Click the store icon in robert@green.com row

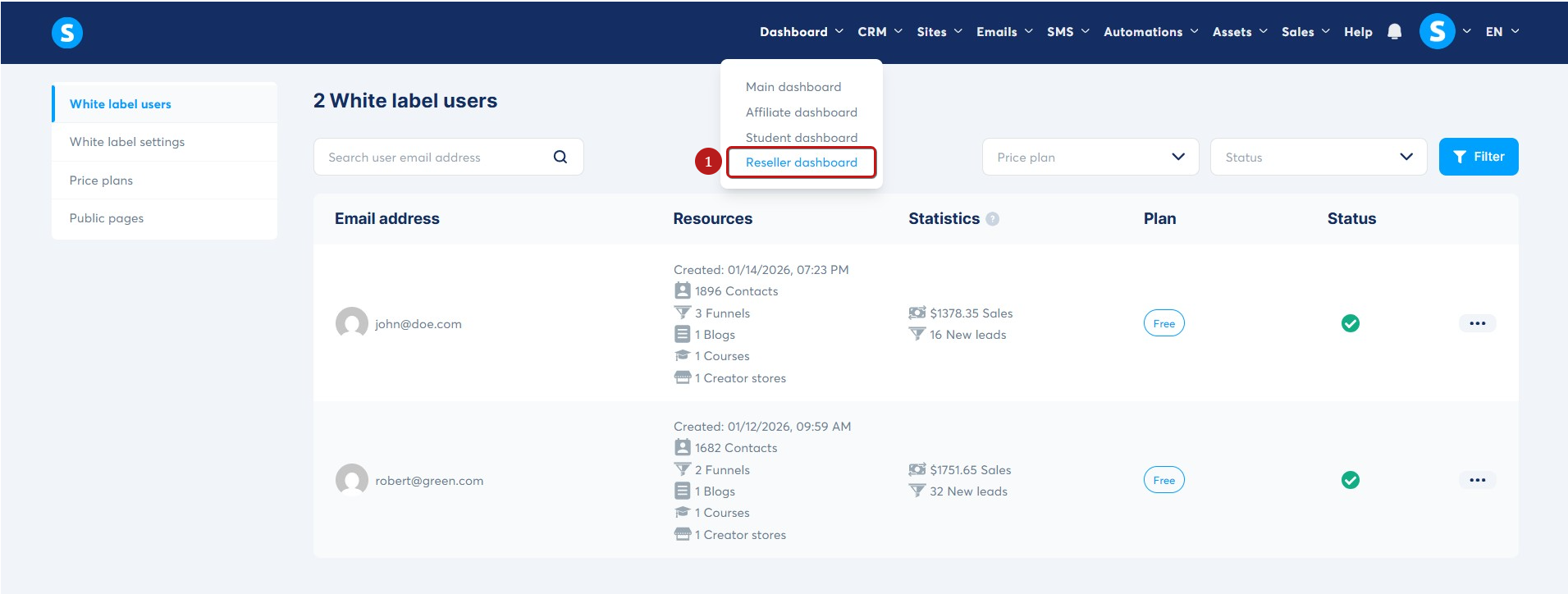click(x=683, y=534)
